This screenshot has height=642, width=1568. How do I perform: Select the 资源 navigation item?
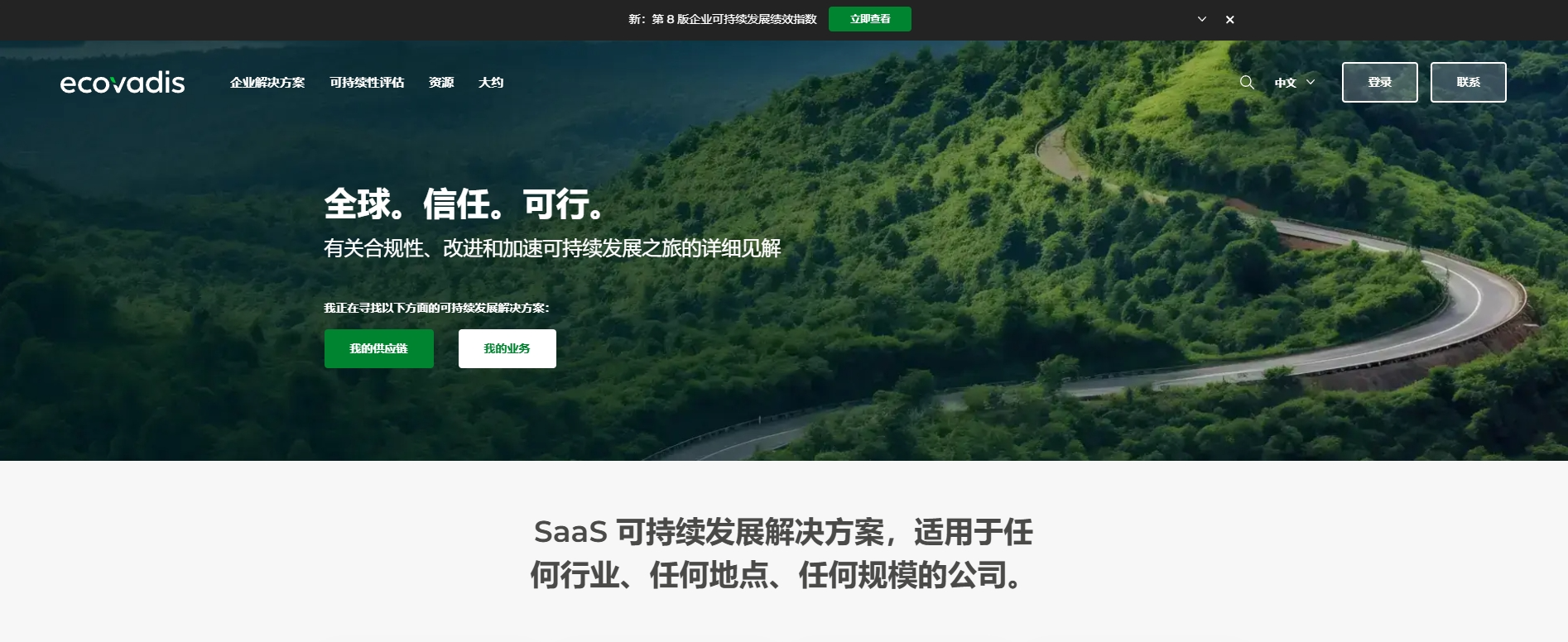point(441,82)
